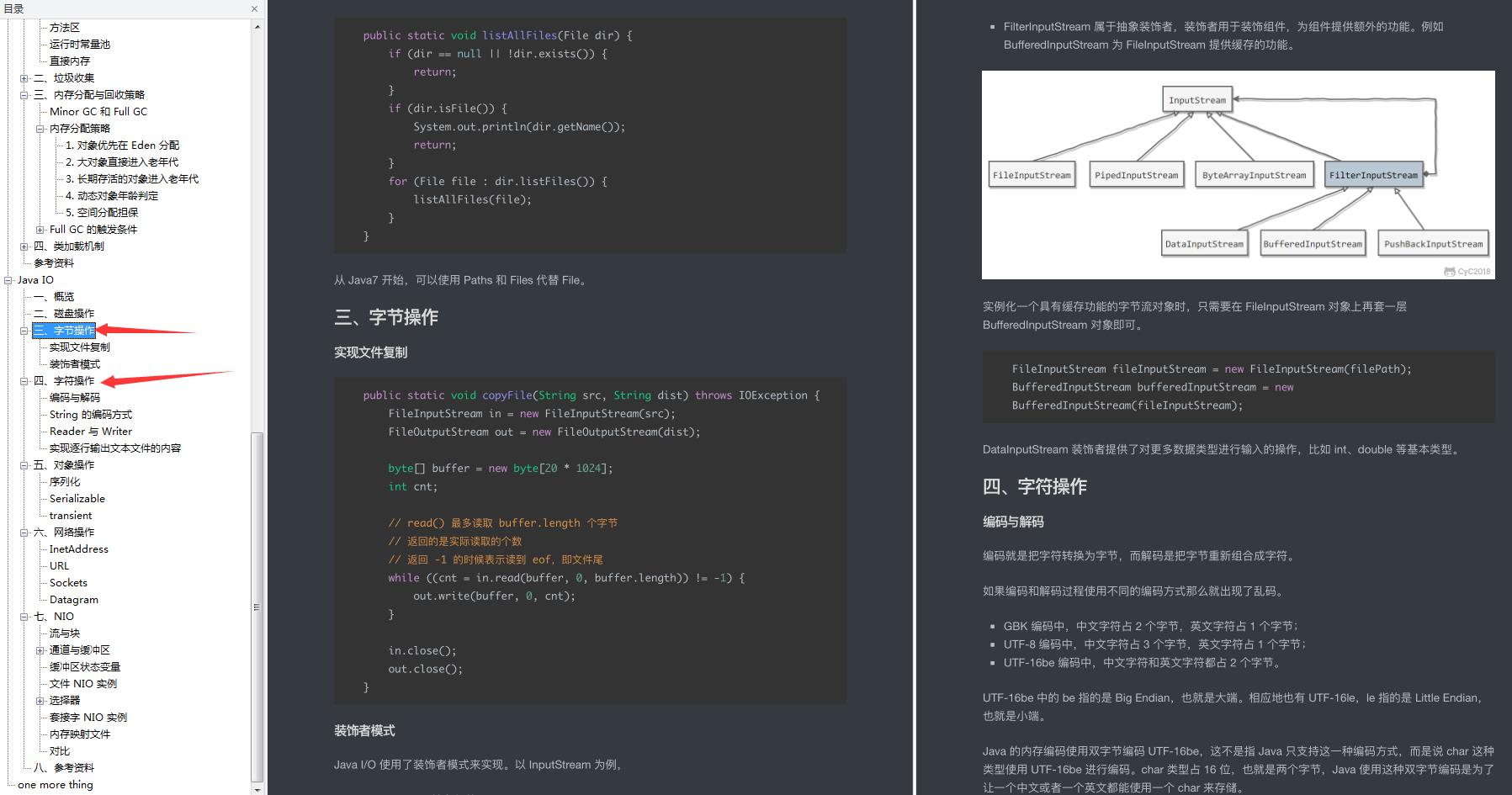Expand the 通道与缓冲区 node

tap(40, 650)
